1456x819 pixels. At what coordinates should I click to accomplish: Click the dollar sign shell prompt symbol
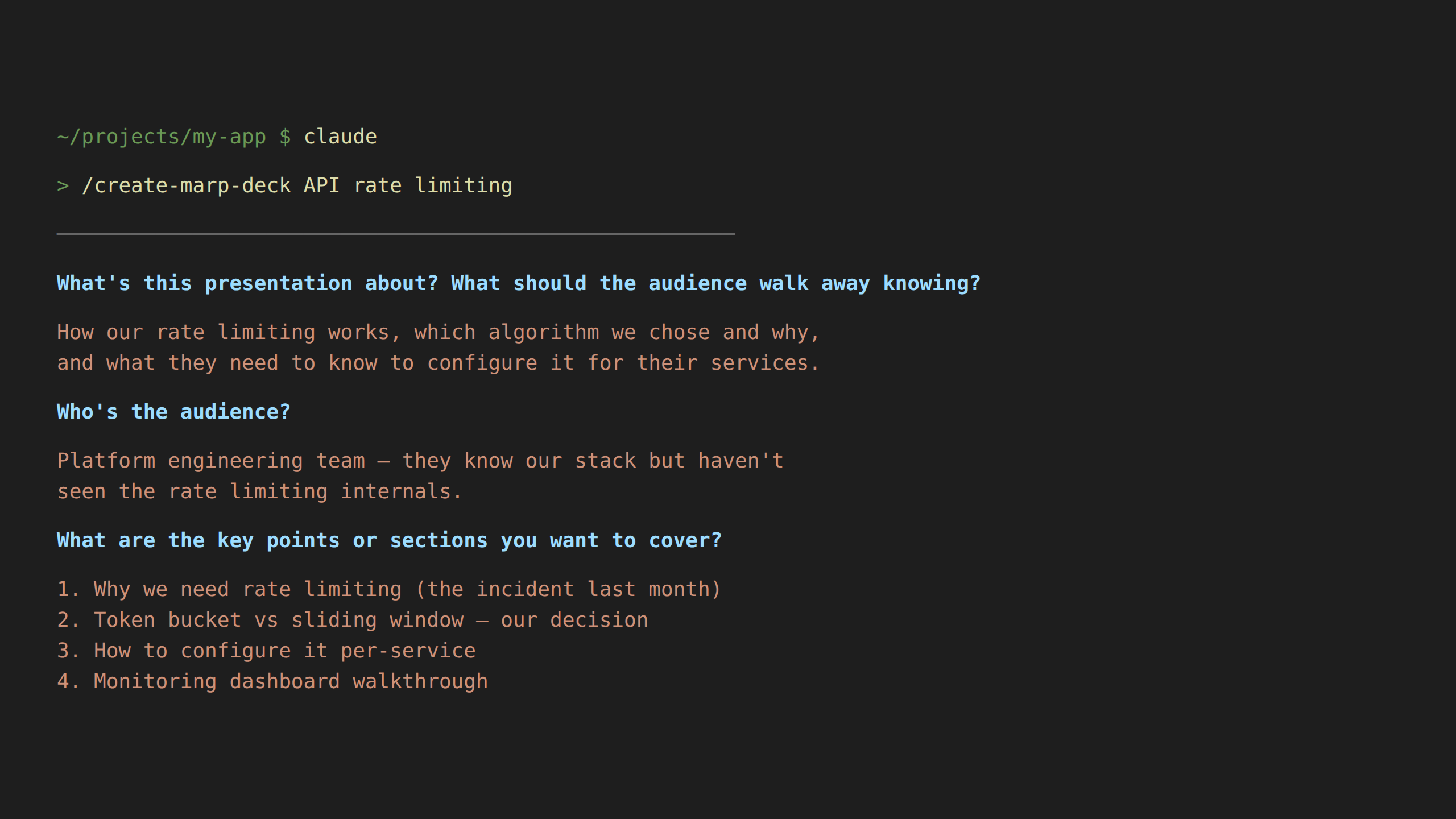(285, 137)
